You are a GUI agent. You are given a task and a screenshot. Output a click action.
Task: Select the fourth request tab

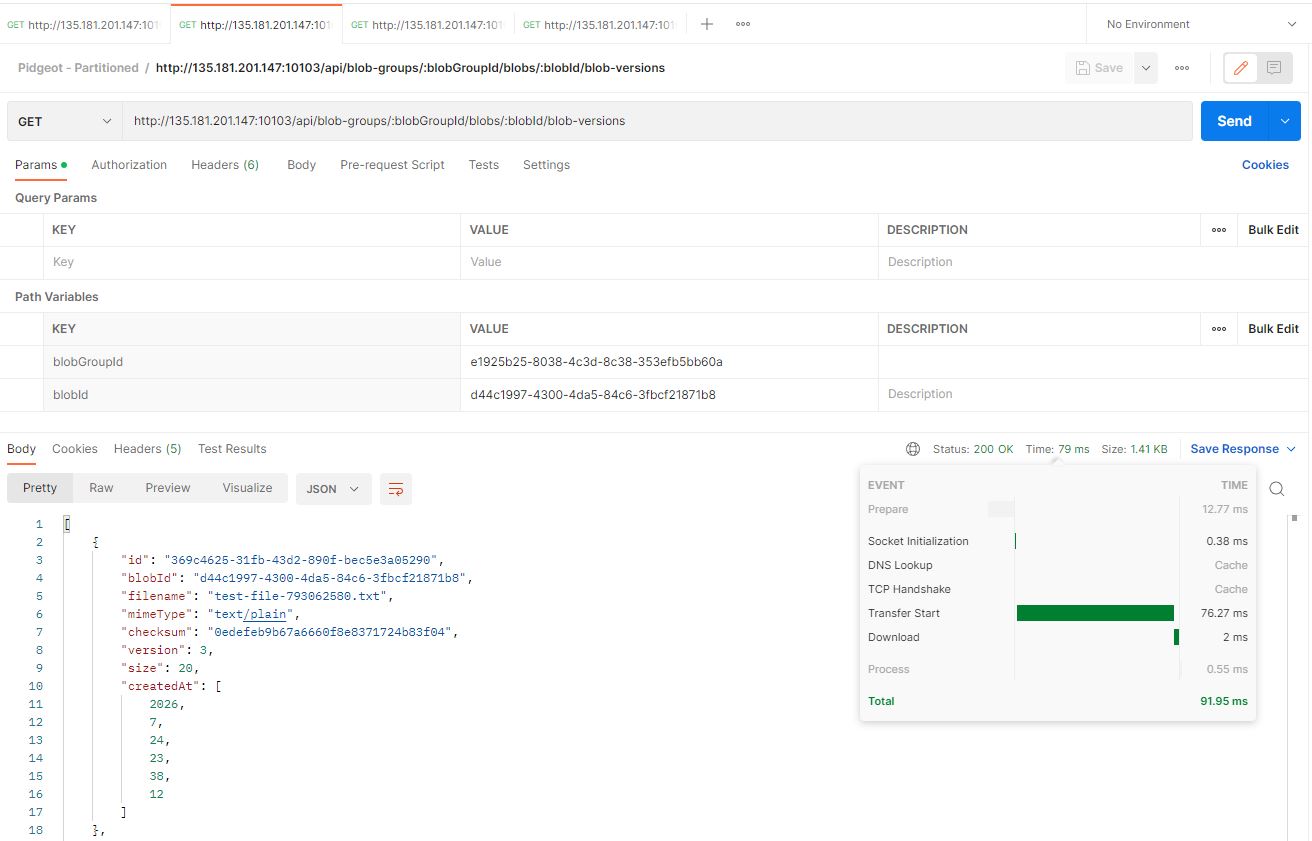click(x=599, y=24)
